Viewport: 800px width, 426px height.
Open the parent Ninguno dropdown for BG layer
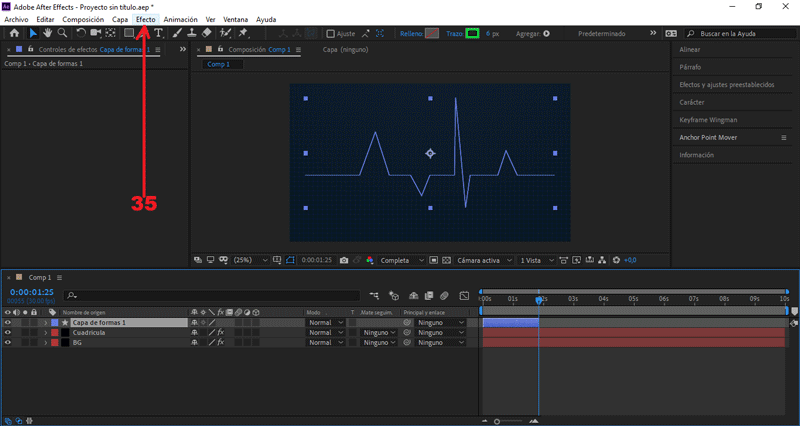pyautogui.click(x=441, y=343)
